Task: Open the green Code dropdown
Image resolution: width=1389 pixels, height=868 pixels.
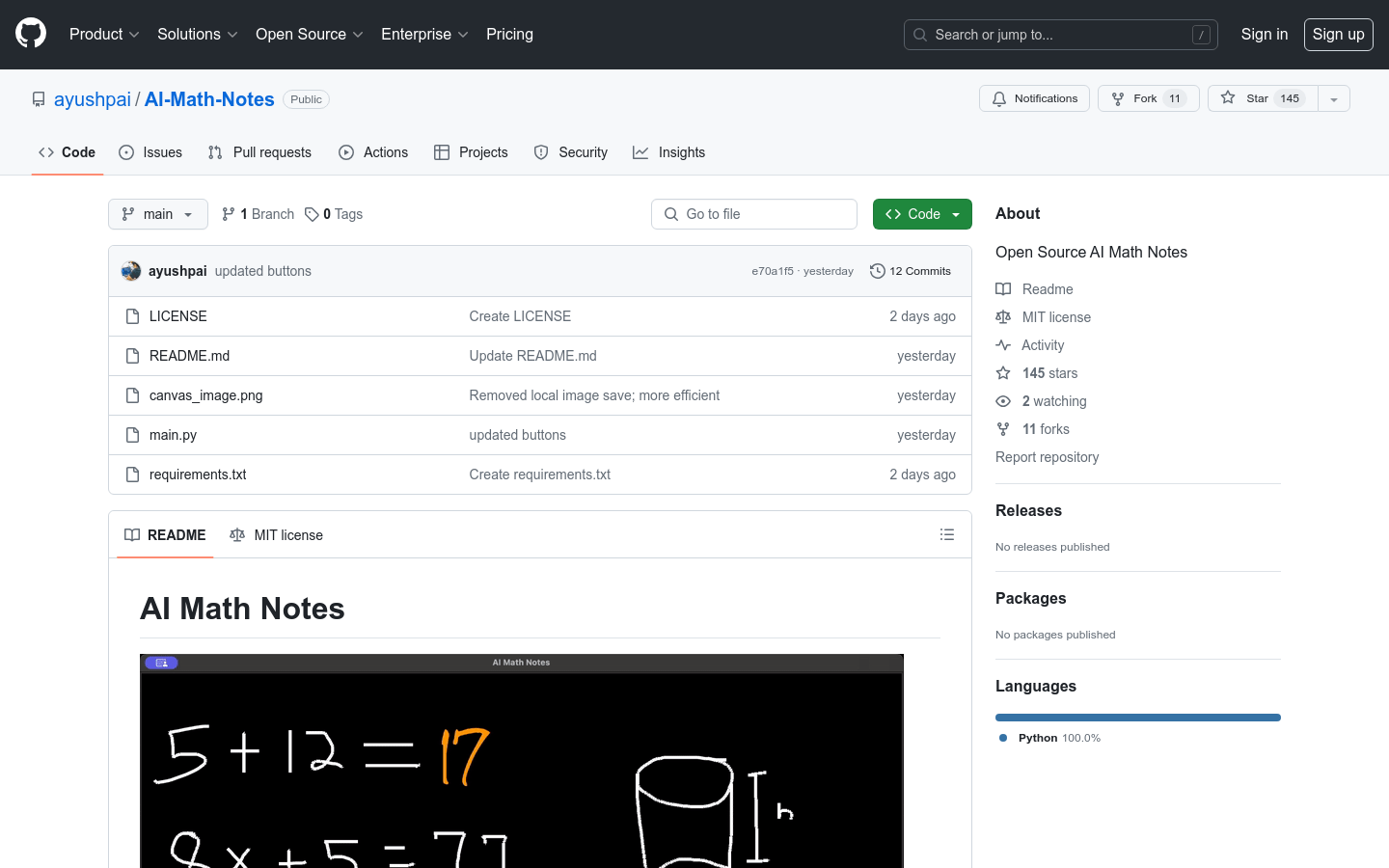Action: [922, 214]
